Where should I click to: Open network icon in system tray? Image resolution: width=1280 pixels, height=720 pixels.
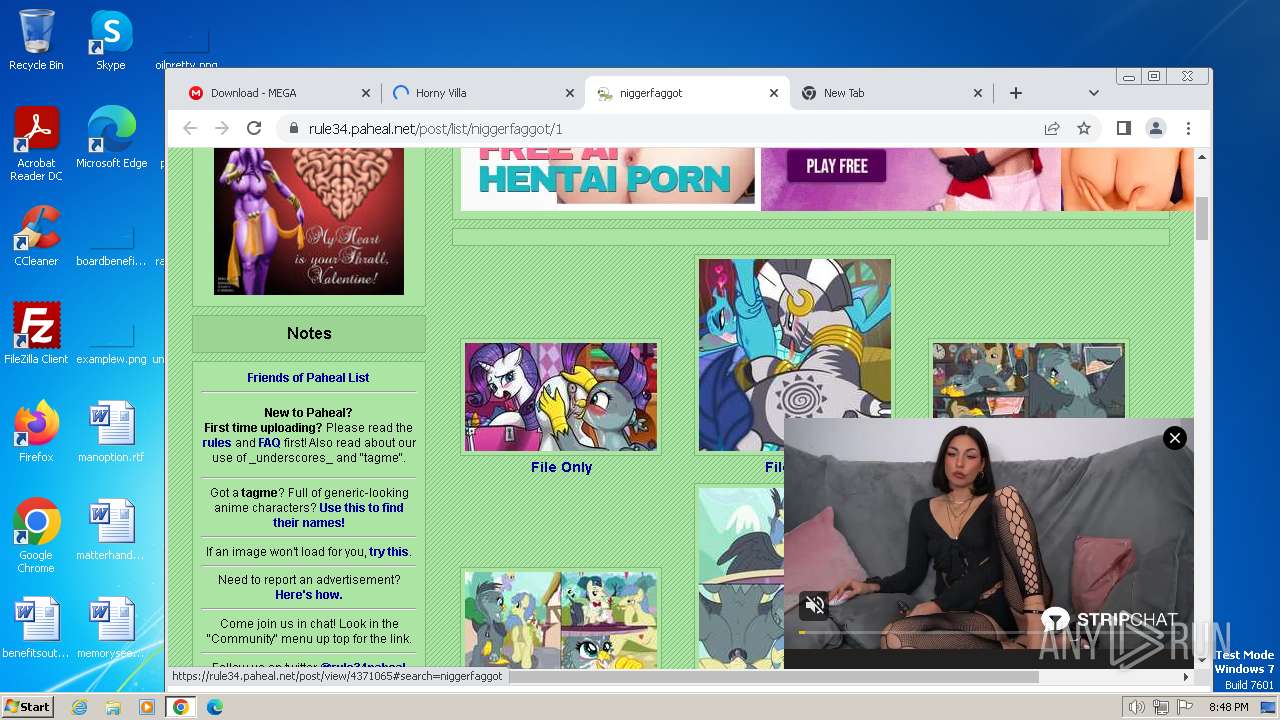[1161, 707]
